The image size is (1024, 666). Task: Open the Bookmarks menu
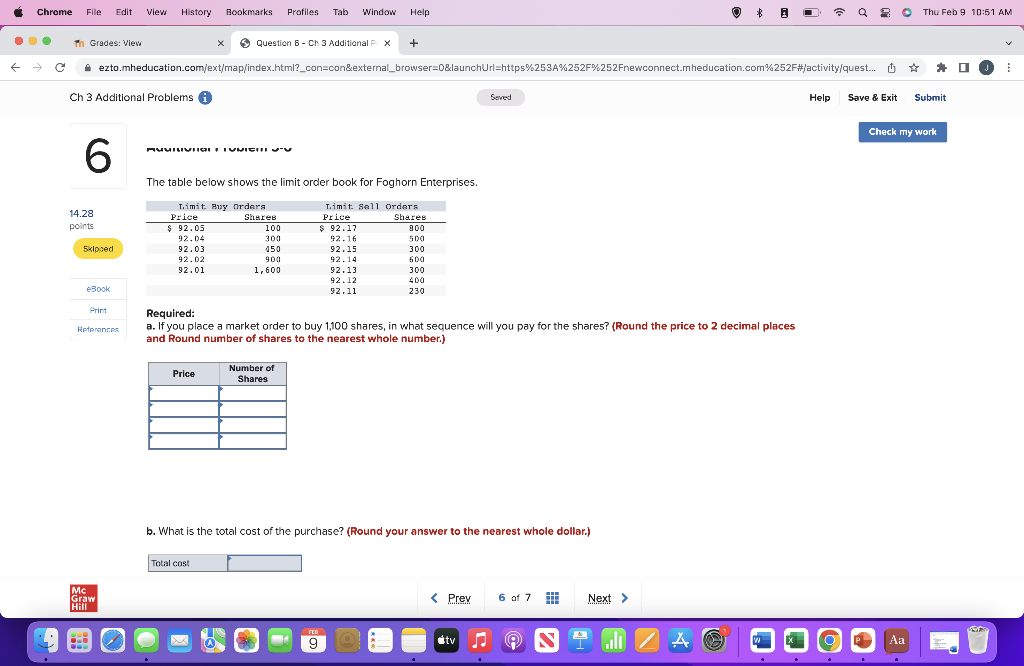(248, 12)
